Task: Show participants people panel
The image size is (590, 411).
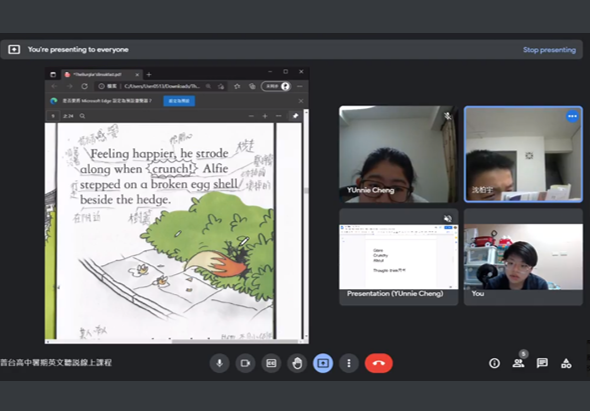Action: coord(519,363)
